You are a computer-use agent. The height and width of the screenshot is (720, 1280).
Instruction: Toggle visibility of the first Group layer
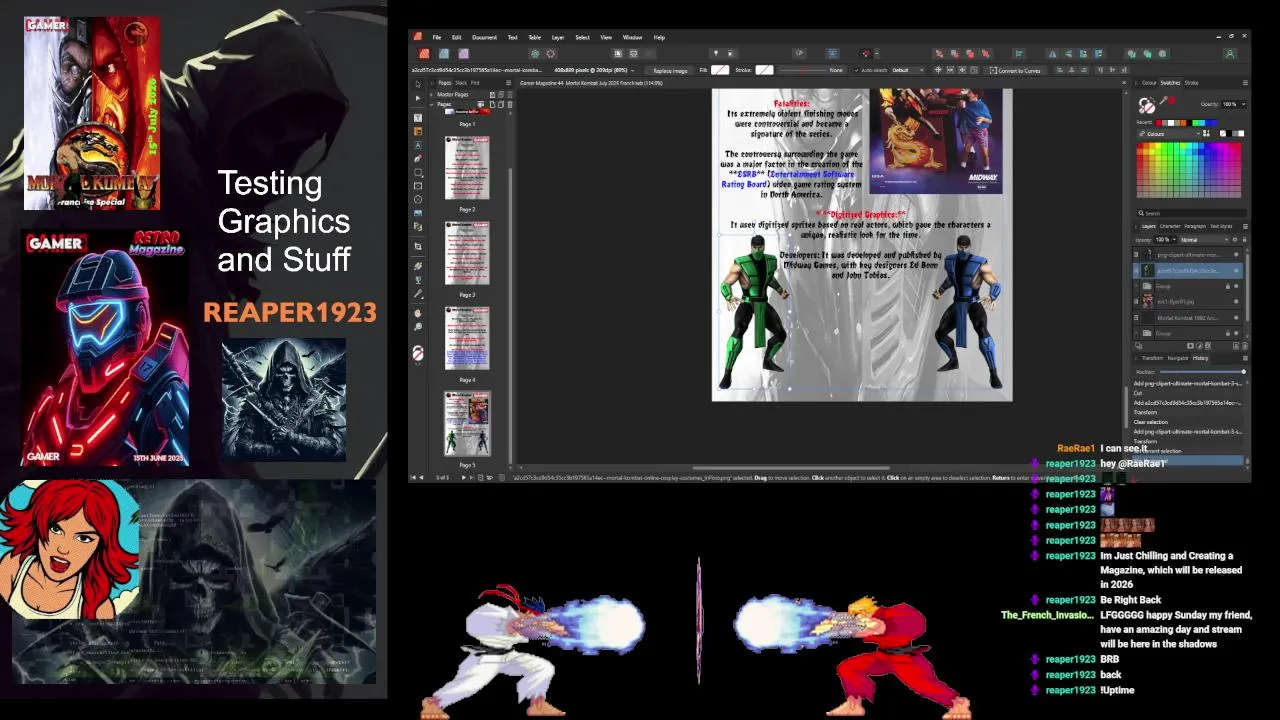coord(1236,286)
